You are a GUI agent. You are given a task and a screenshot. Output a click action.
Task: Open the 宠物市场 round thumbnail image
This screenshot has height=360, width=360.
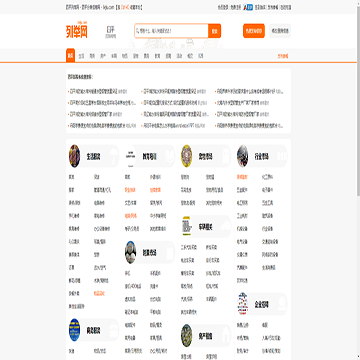[186, 156]
